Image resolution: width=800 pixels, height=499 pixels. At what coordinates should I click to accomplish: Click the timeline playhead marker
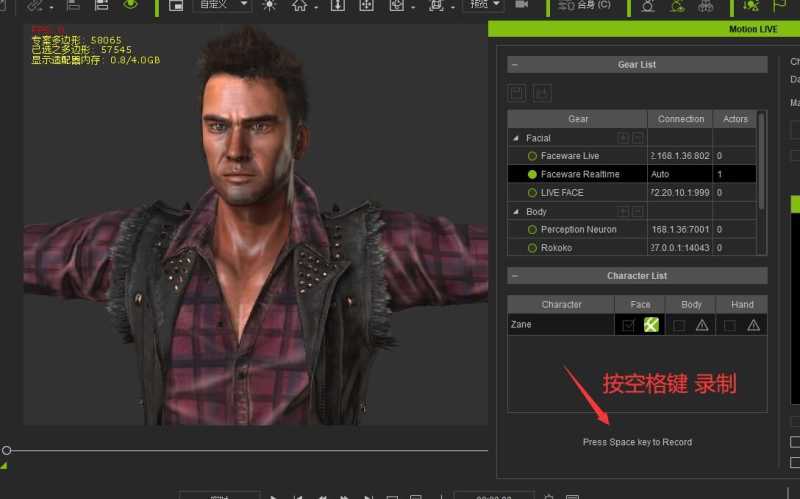coord(7,451)
